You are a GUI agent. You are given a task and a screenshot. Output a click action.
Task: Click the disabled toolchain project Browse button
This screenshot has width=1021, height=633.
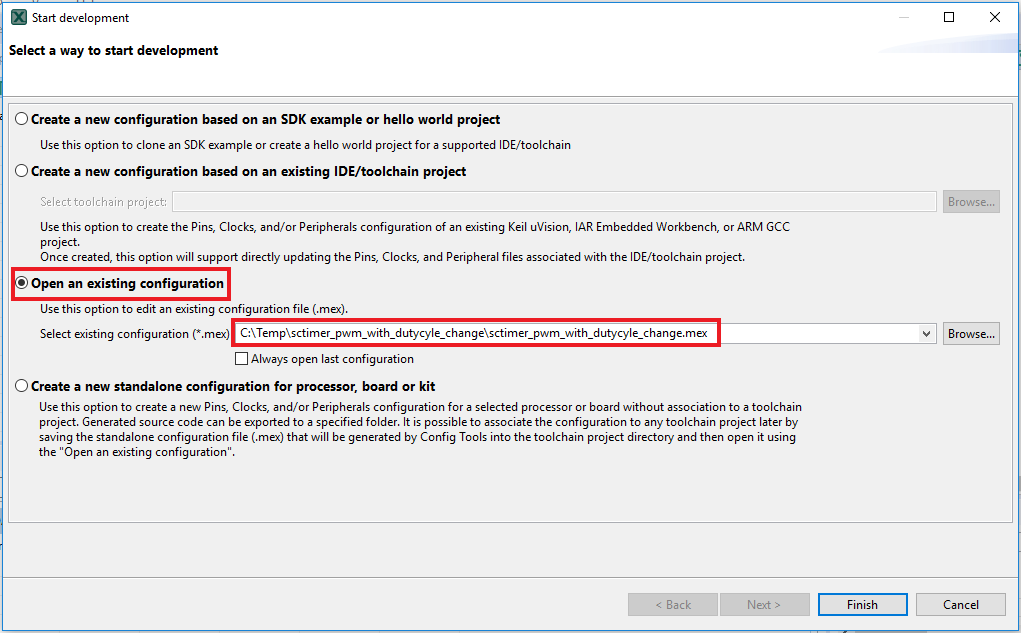[970, 202]
